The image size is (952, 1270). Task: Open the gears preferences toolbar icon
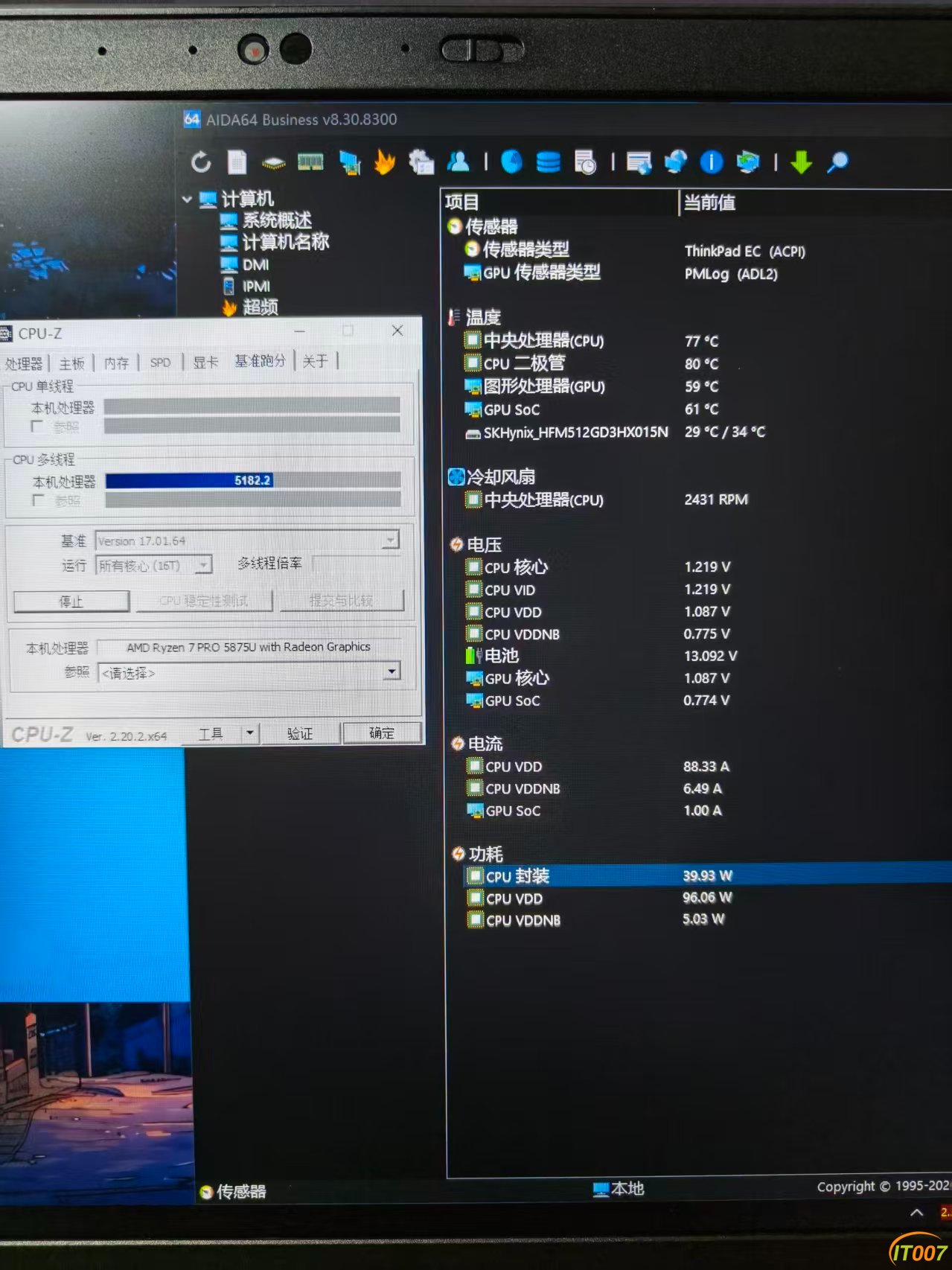point(421,162)
